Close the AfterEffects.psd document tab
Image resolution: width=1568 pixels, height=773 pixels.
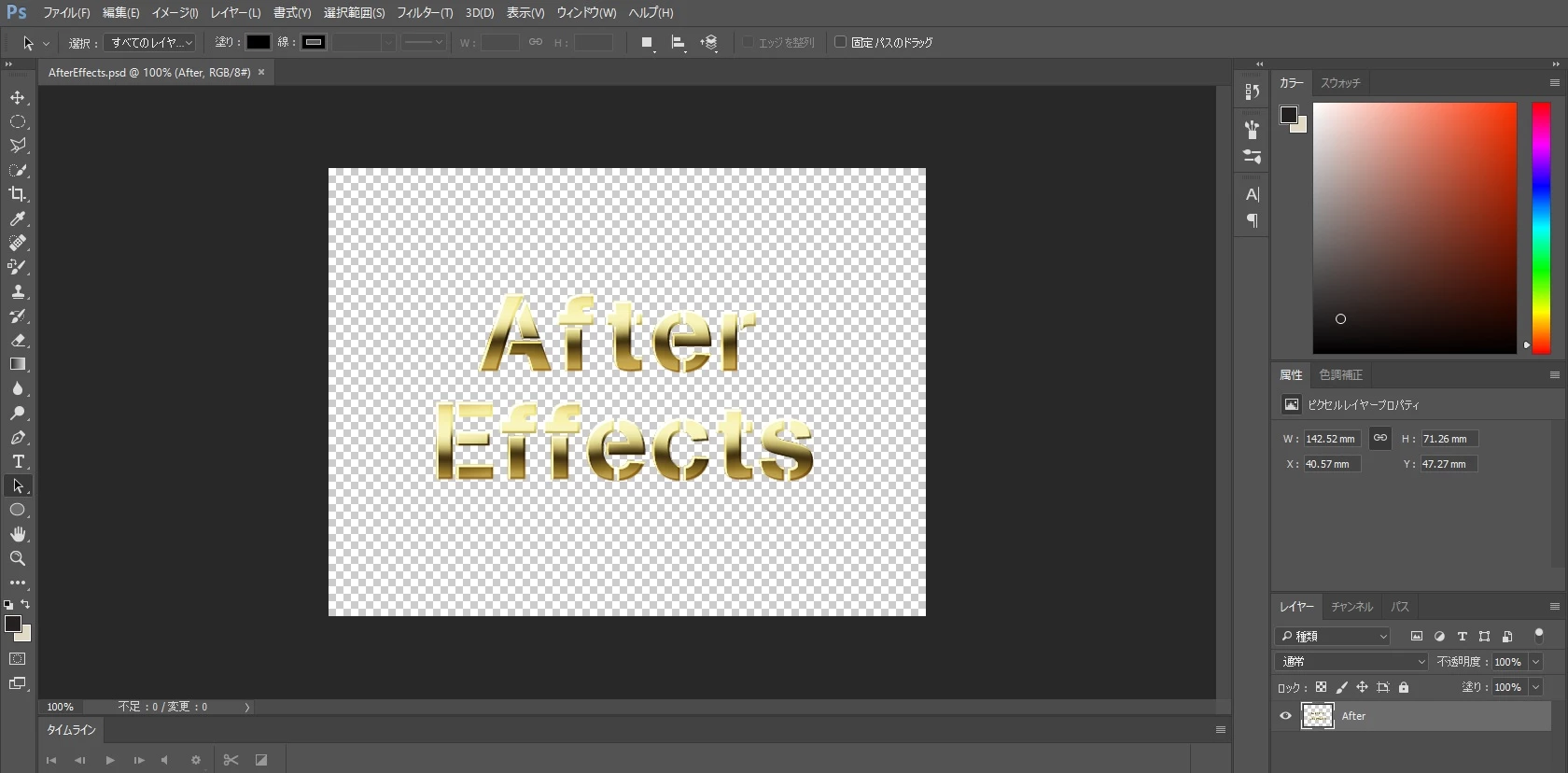pos(261,72)
